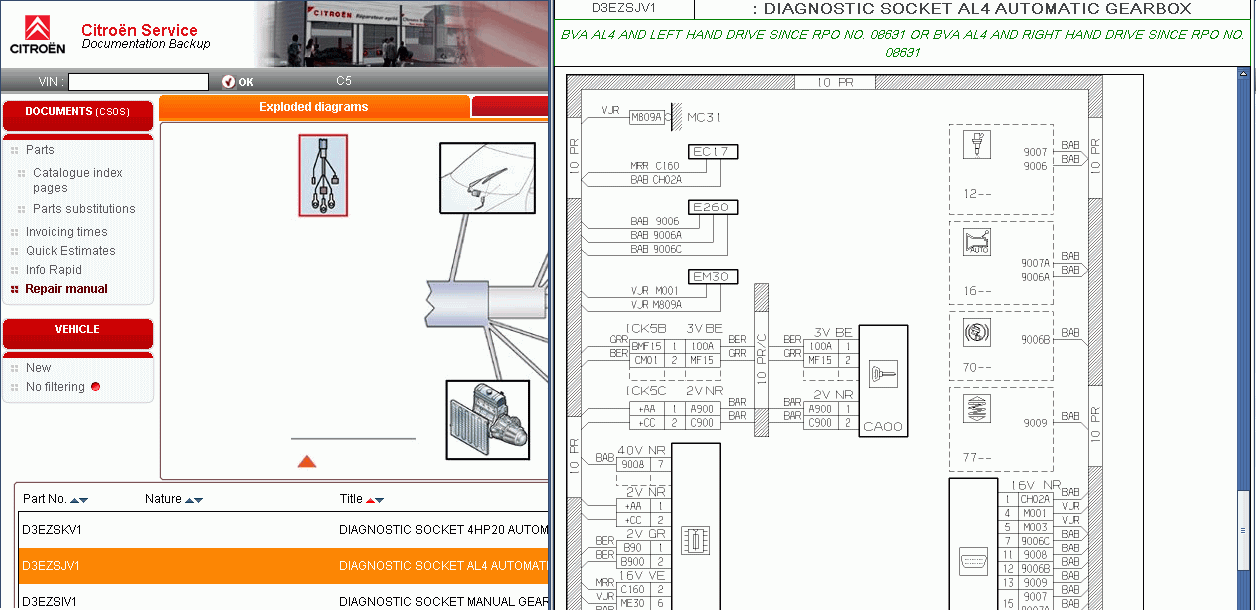The height and width of the screenshot is (610, 1256).
Task: Open Info Rapid
Action: 54,270
